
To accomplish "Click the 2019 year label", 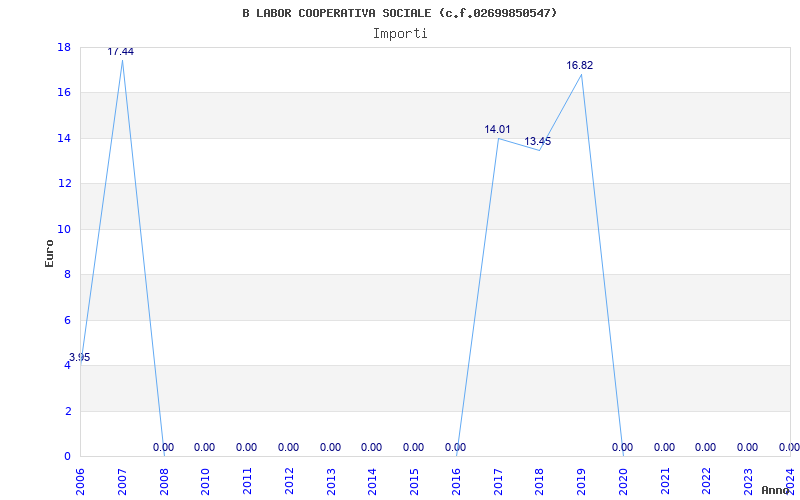I will coord(582,482).
